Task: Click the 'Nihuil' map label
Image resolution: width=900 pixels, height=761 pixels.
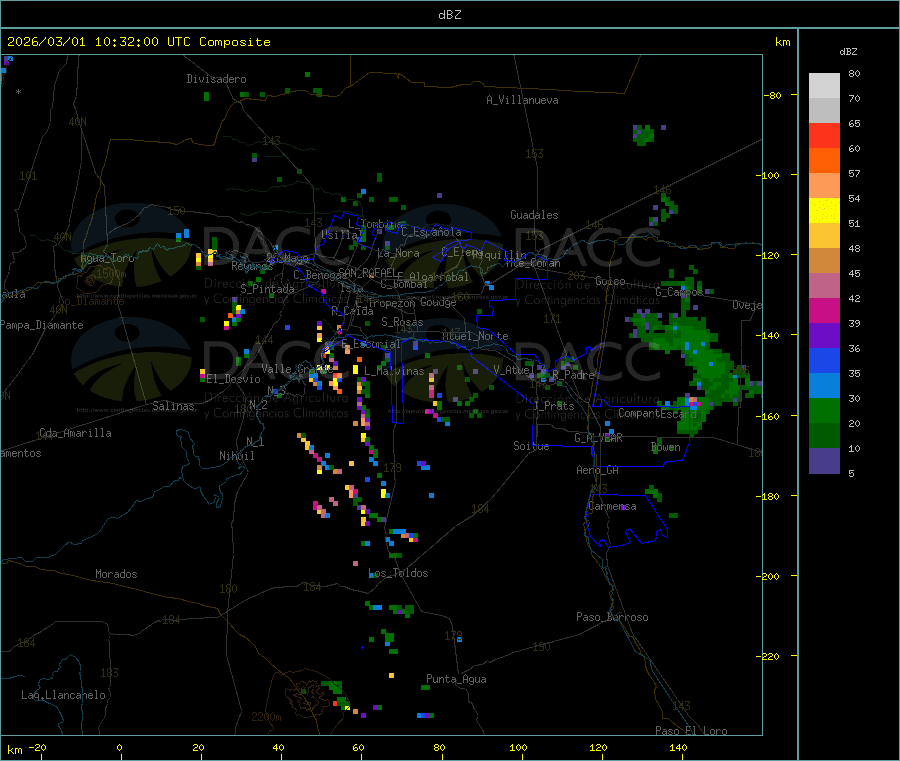Action: pos(236,456)
